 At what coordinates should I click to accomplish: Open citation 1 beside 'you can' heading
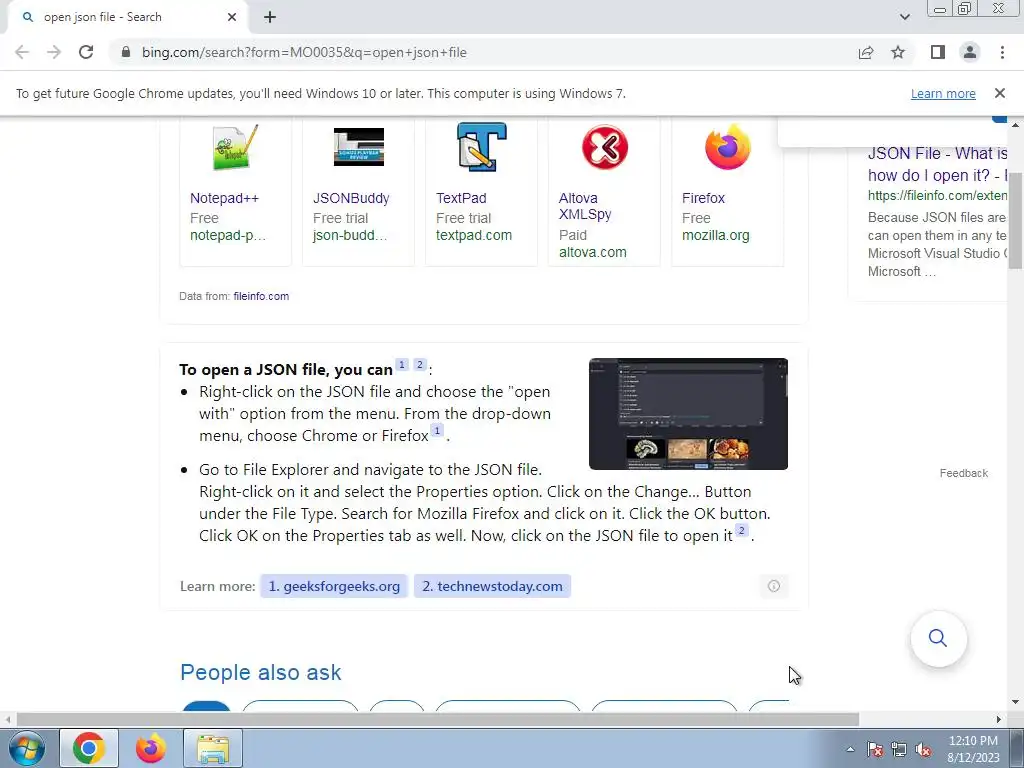pos(402,364)
